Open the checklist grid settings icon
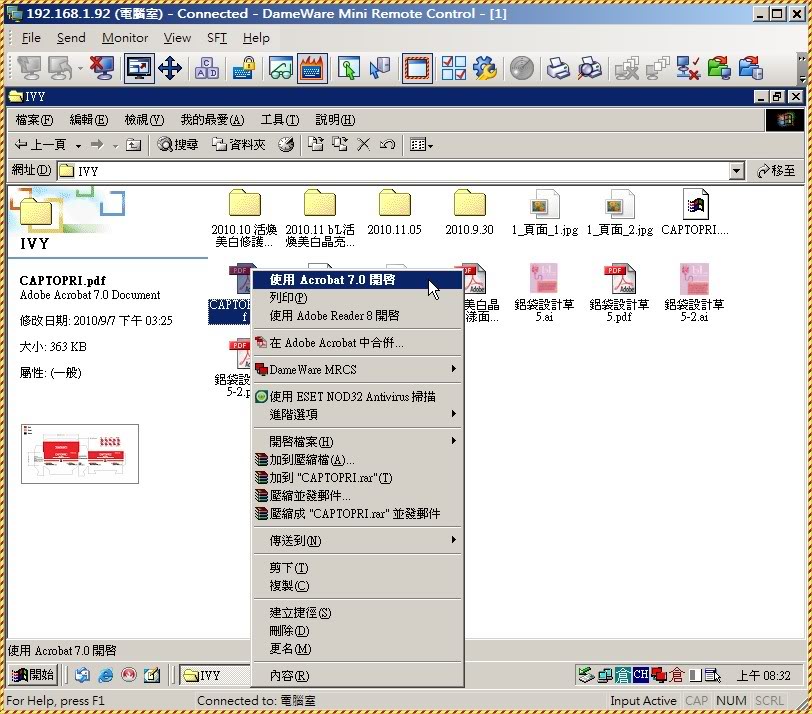 pos(454,68)
